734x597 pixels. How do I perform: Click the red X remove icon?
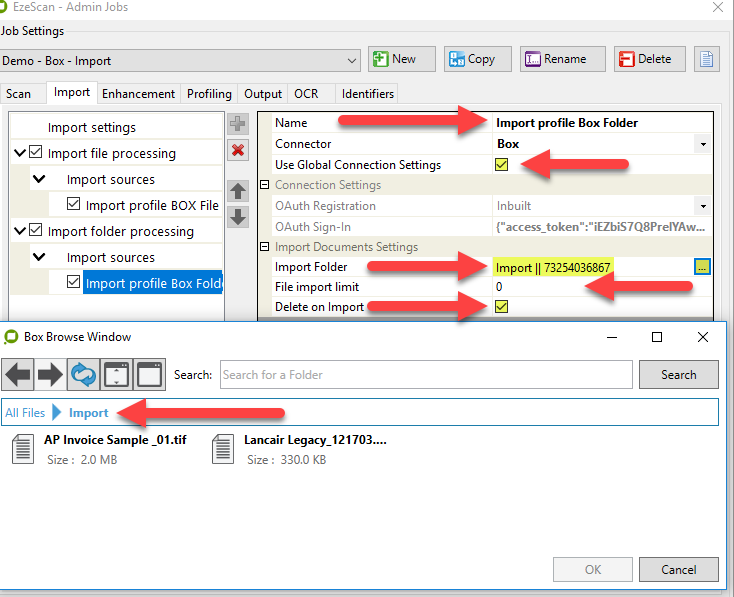(x=238, y=151)
